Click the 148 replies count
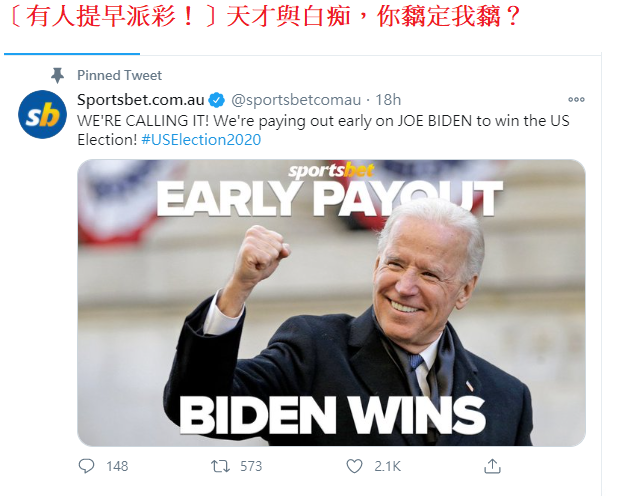 click(x=117, y=466)
